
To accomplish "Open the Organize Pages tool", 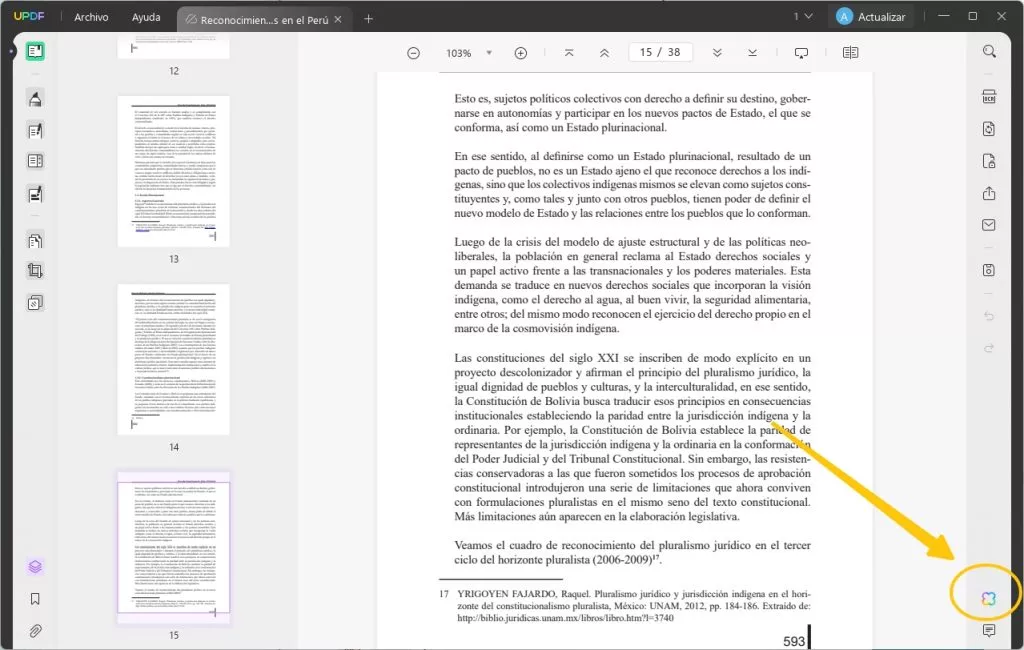I will coord(35,240).
